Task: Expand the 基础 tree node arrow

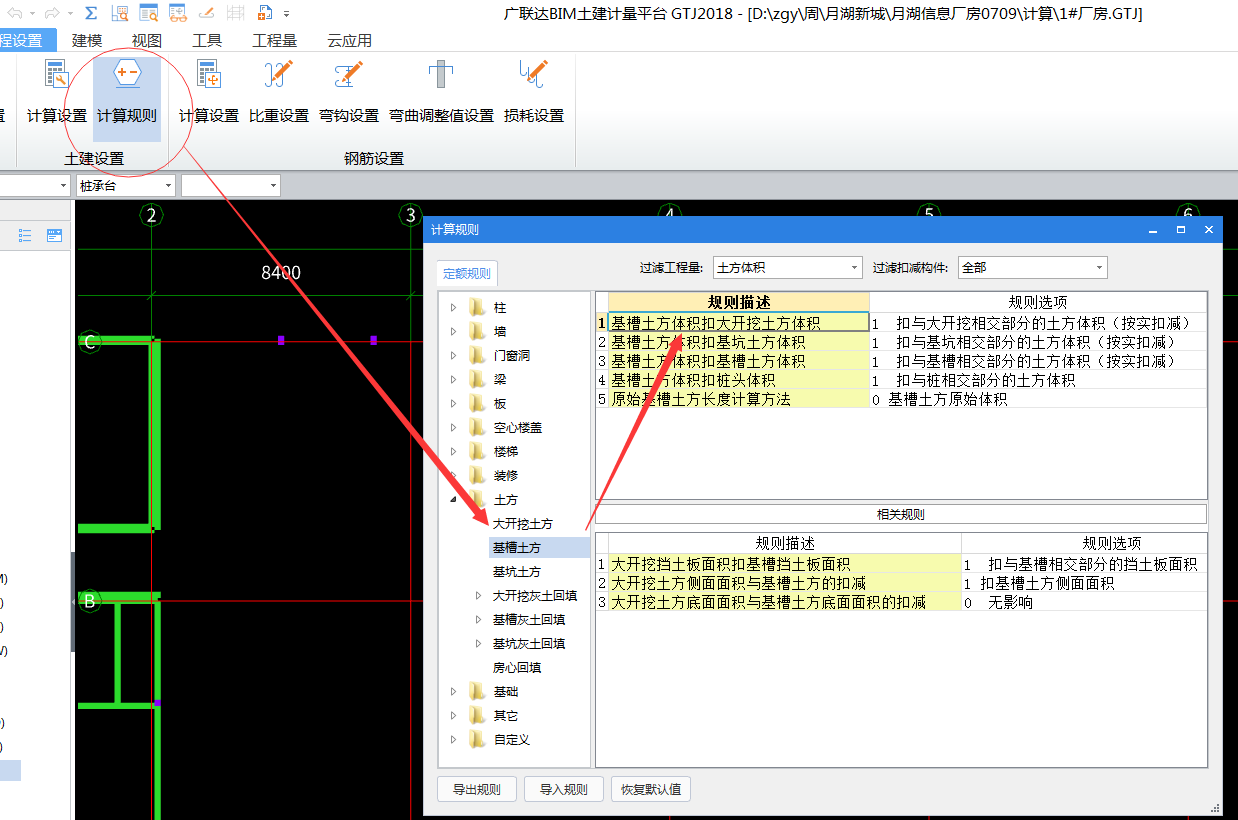Action: click(453, 691)
